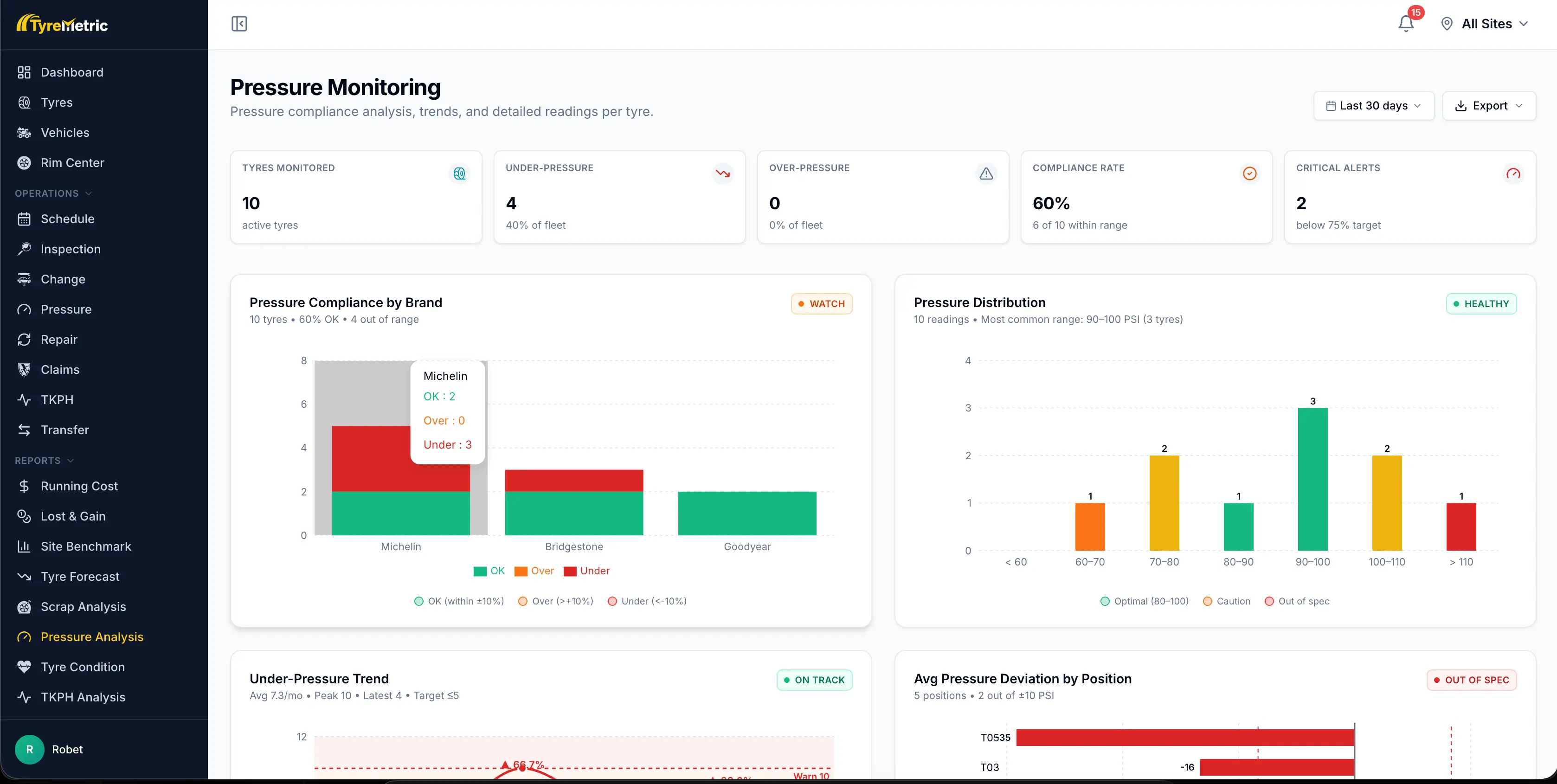Image resolution: width=1557 pixels, height=784 pixels.
Task: Toggle the Under series in brand legend
Action: (x=586, y=571)
